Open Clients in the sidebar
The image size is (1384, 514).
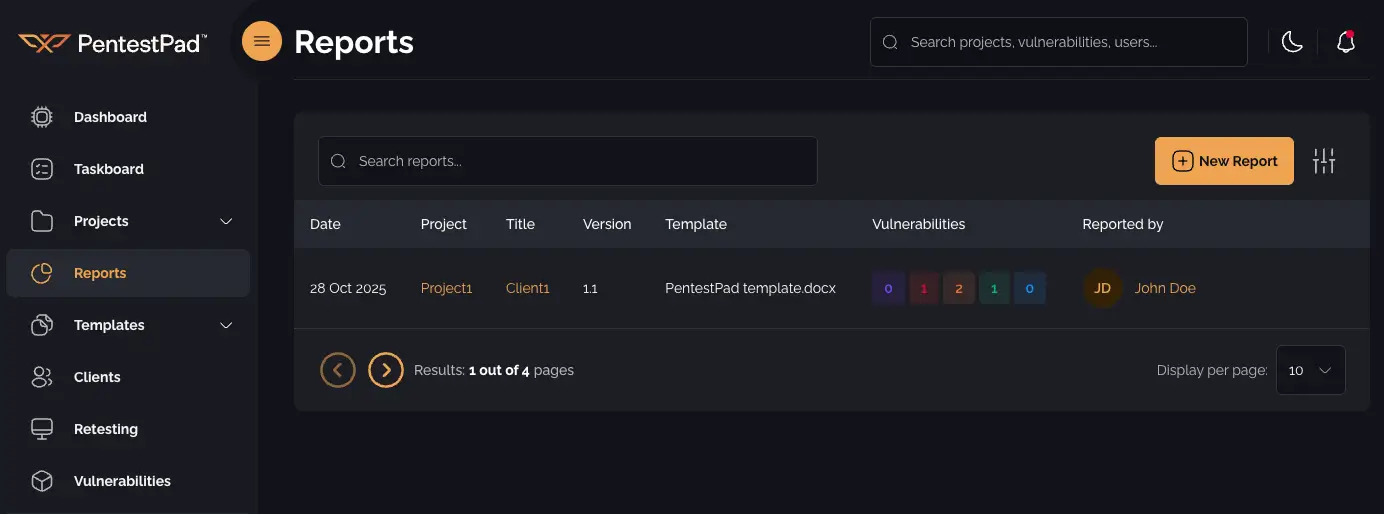click(x=128, y=377)
